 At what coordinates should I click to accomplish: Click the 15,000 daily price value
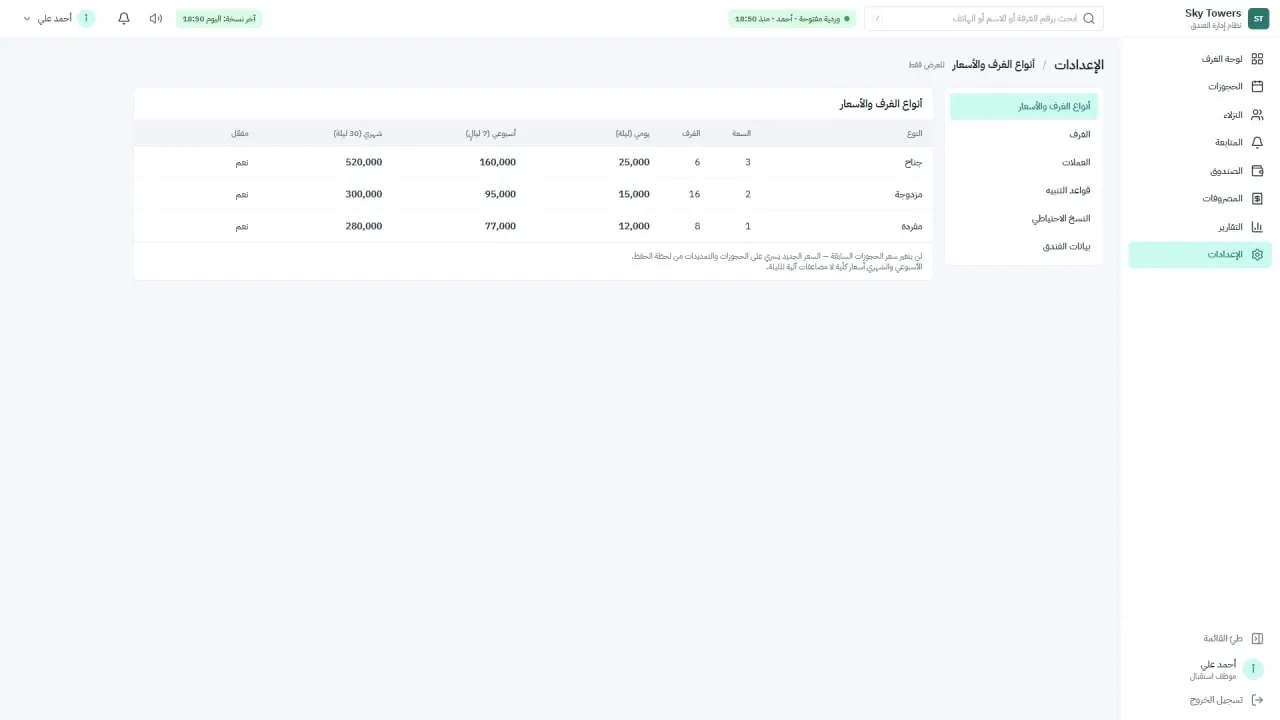pyautogui.click(x=634, y=194)
